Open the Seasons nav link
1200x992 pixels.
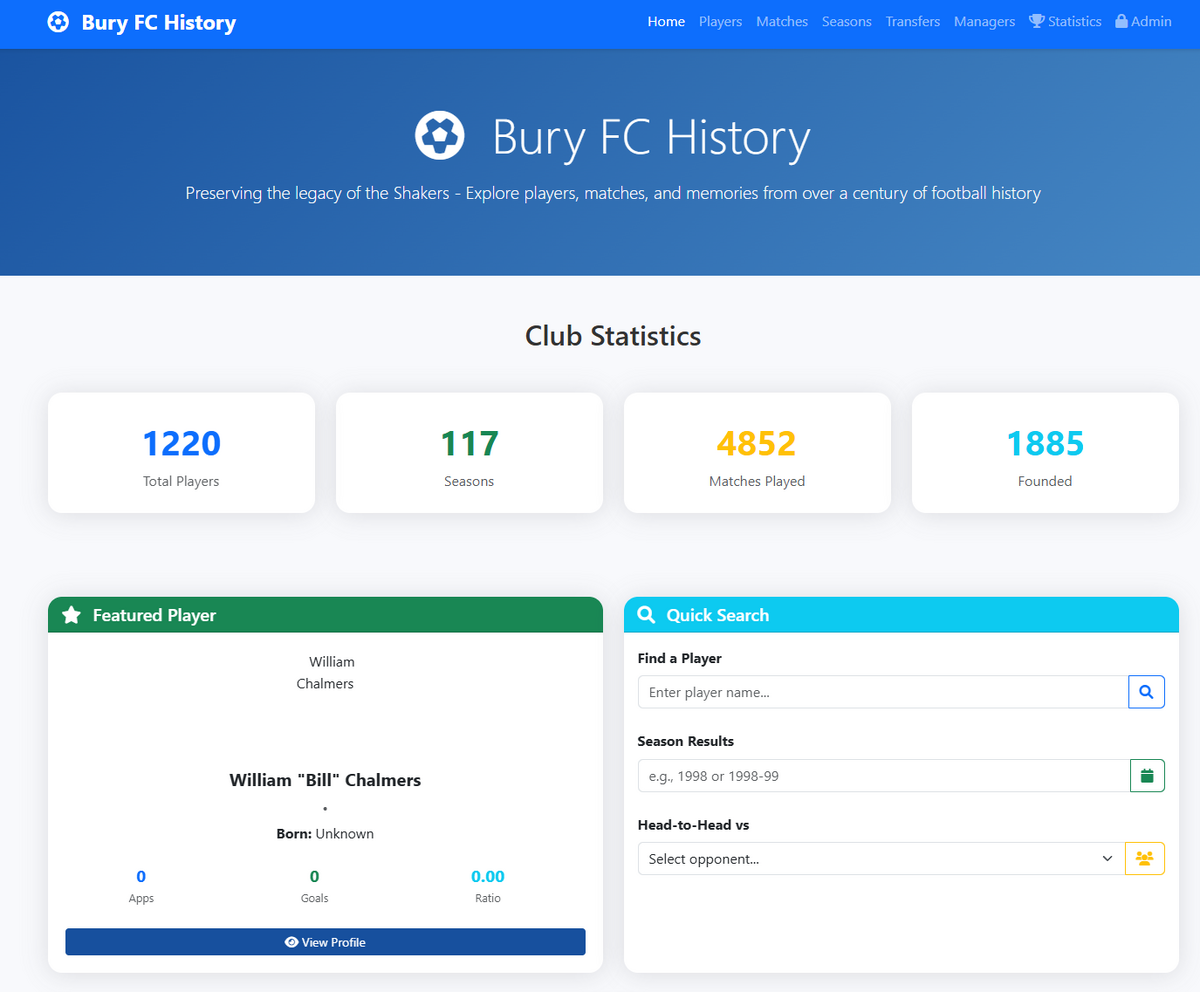click(847, 21)
